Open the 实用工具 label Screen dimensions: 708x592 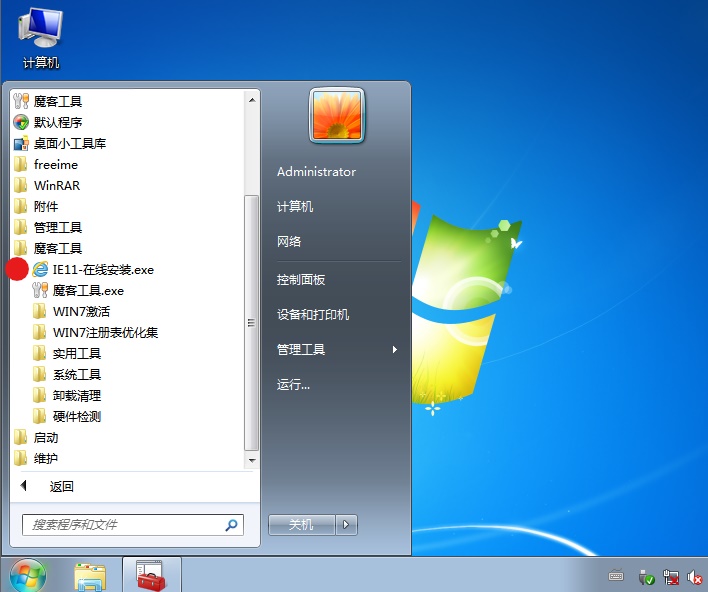click(77, 354)
